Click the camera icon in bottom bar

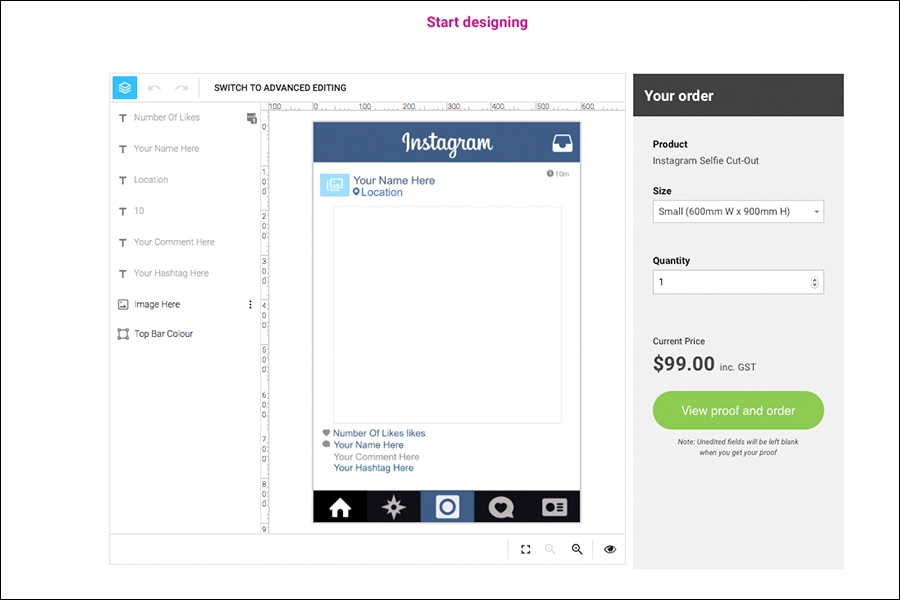tap(447, 507)
